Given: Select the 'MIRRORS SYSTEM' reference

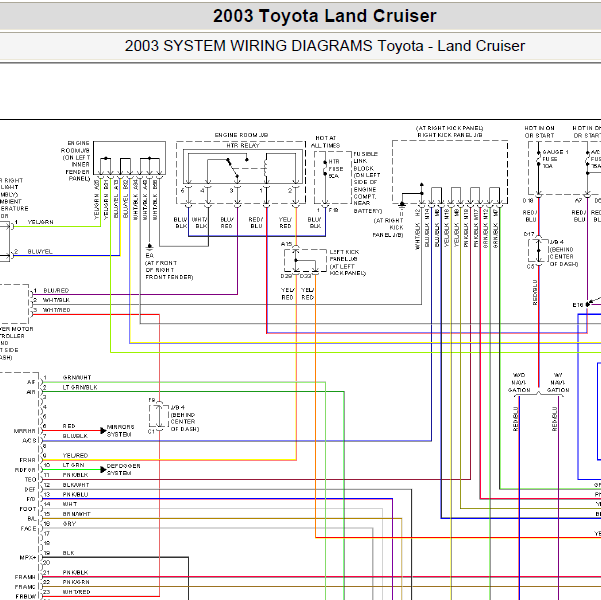Looking at the screenshot, I should (x=120, y=431).
